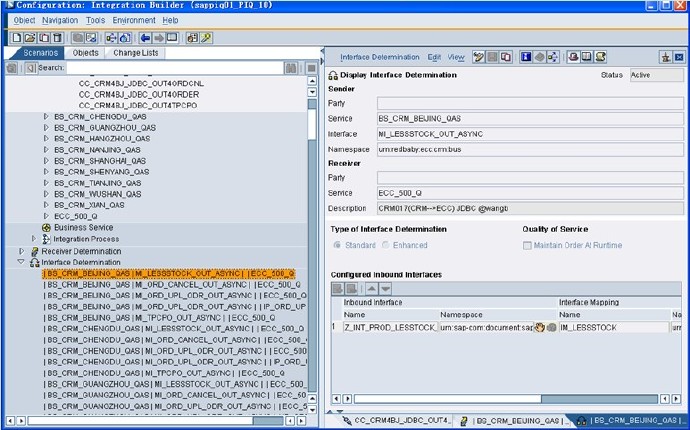Viewport: 690px width, 430px height.
Task: Click the New object icon in main toolbar
Action: point(16,38)
